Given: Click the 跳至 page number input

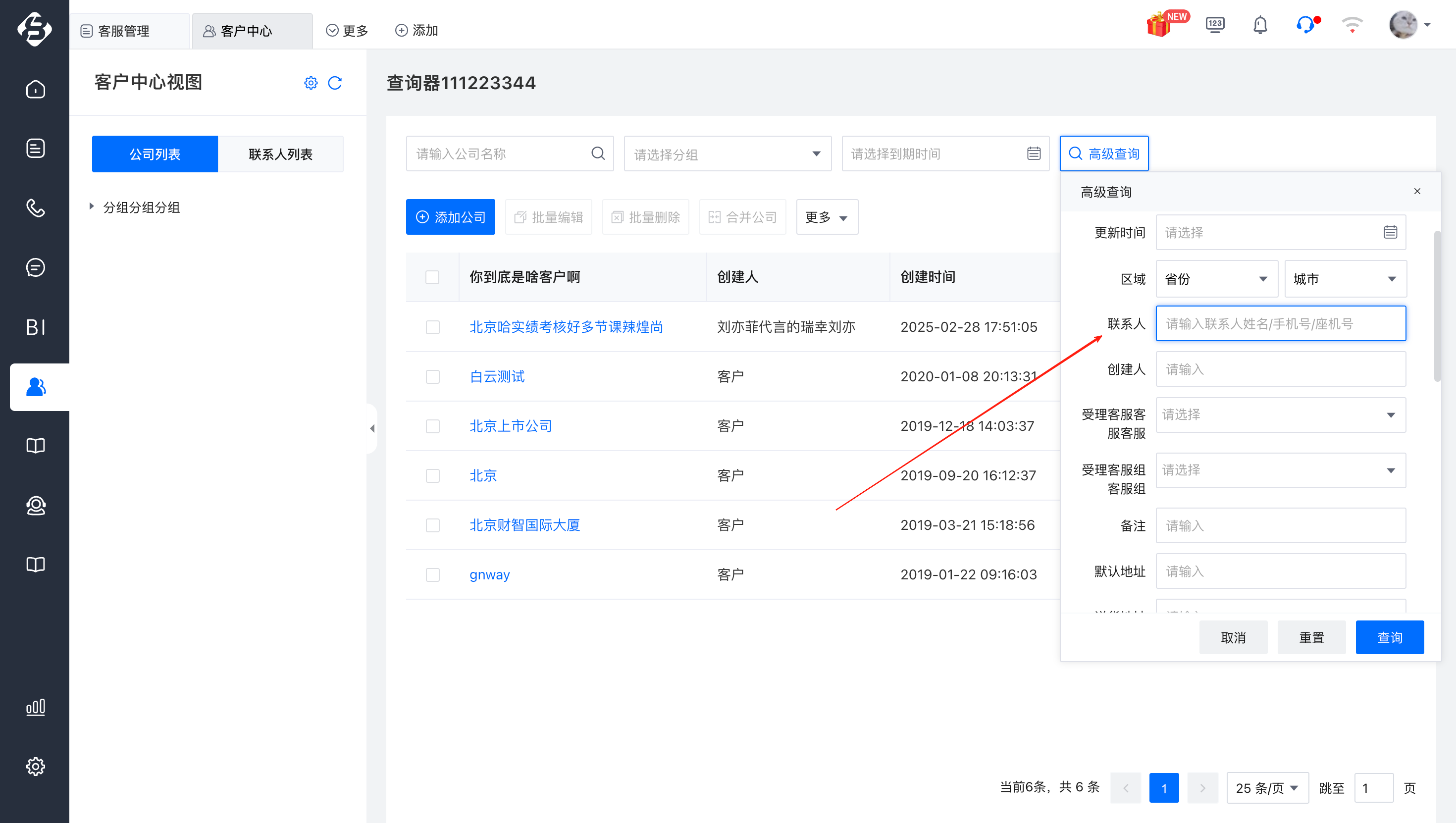Looking at the screenshot, I should (x=1373, y=787).
